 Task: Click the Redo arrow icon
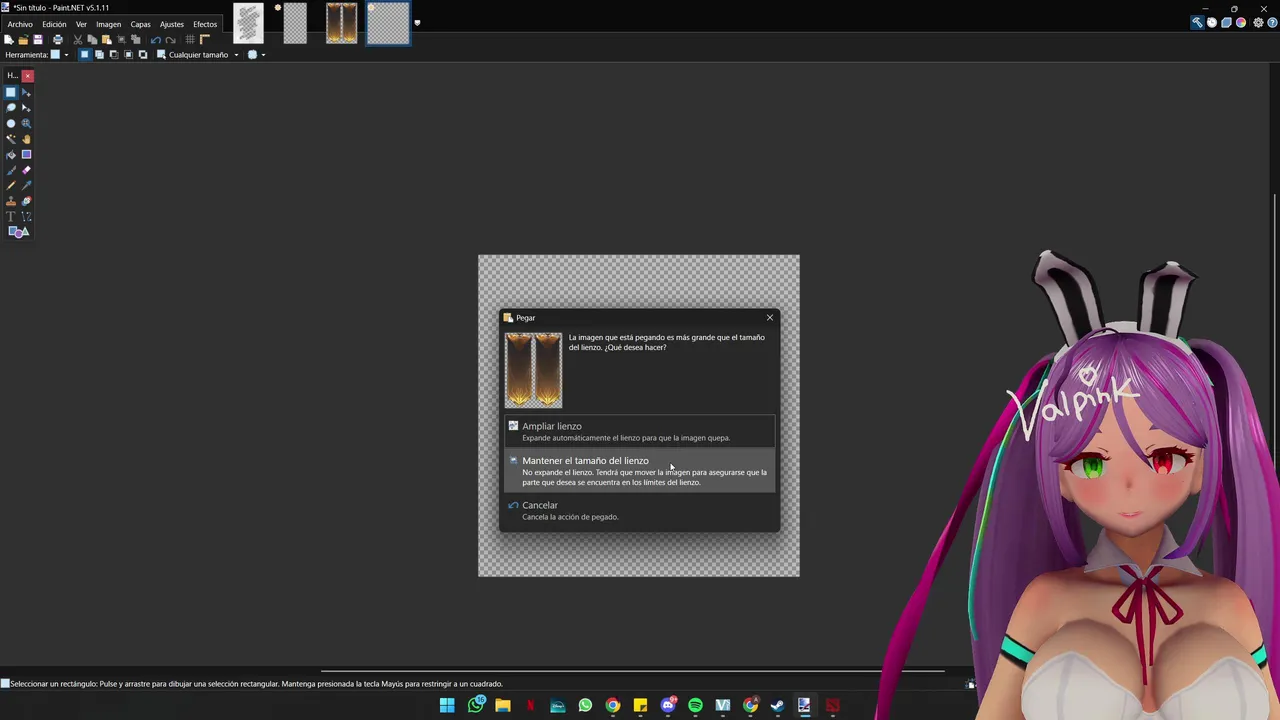tap(170, 40)
